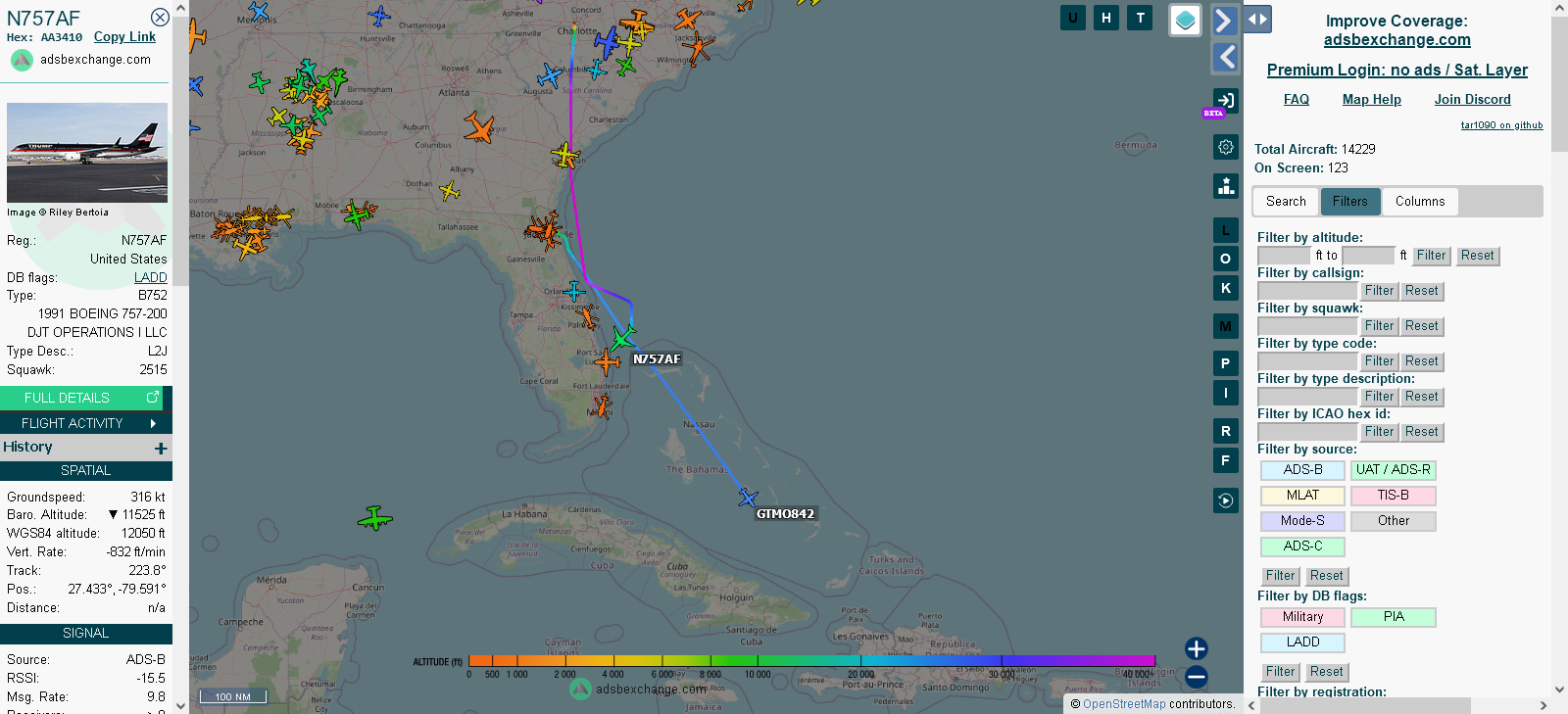1568x714 pixels.
Task: Toggle Mode-S source filter
Action: click(1302, 521)
